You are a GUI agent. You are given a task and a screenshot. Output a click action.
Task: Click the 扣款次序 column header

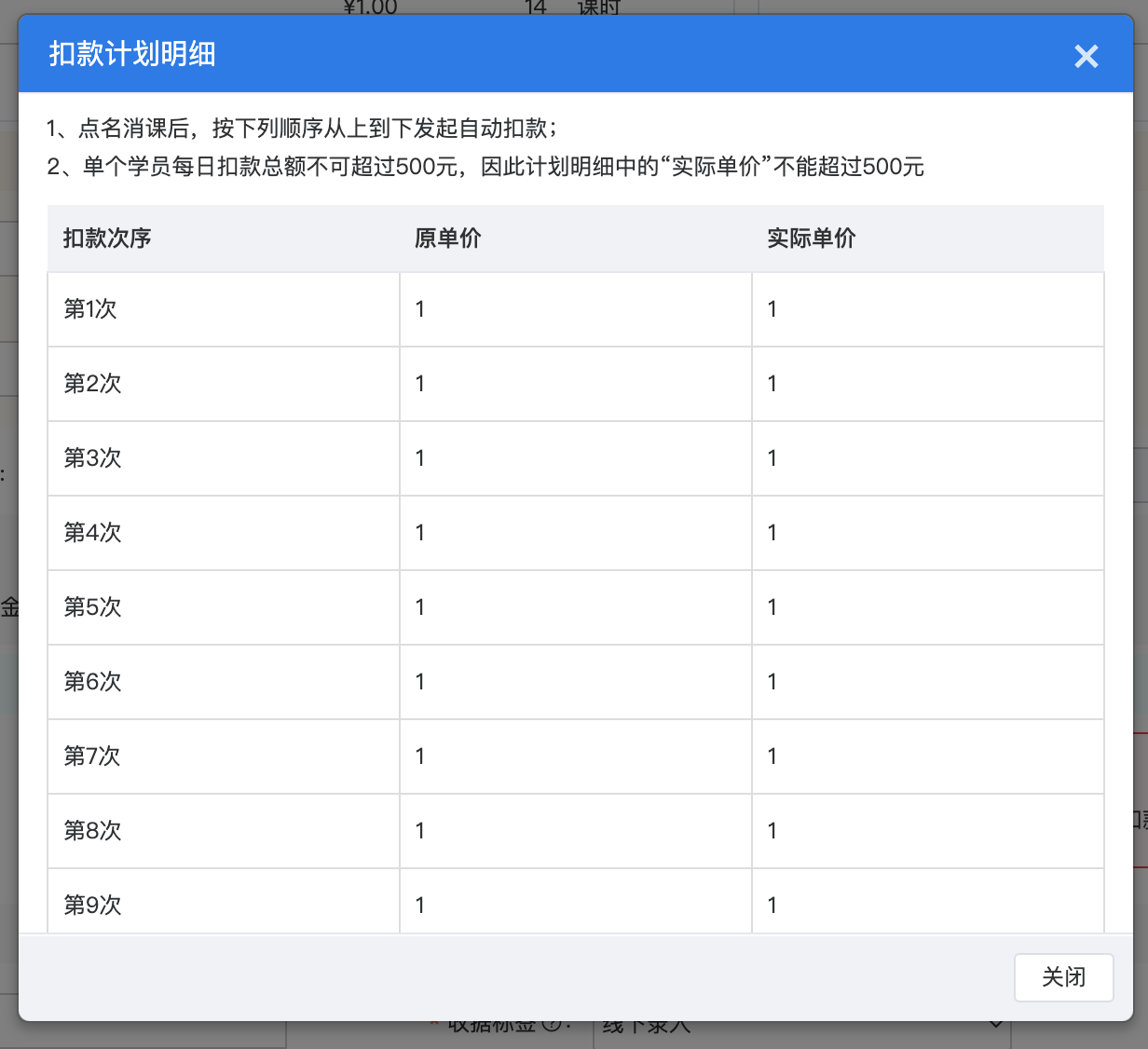click(x=107, y=238)
